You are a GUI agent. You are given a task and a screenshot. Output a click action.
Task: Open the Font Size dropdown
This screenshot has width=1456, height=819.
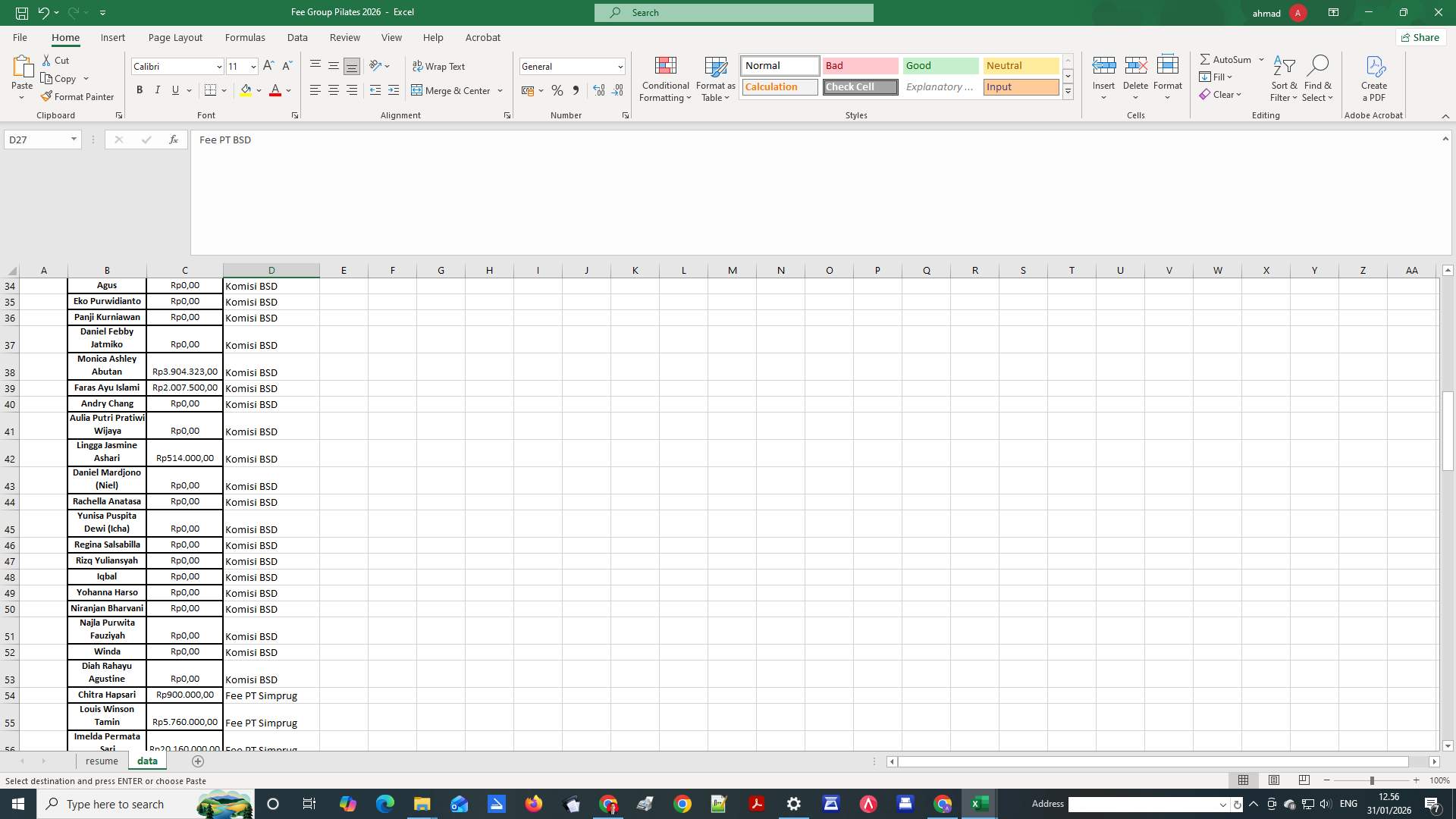[x=252, y=66]
